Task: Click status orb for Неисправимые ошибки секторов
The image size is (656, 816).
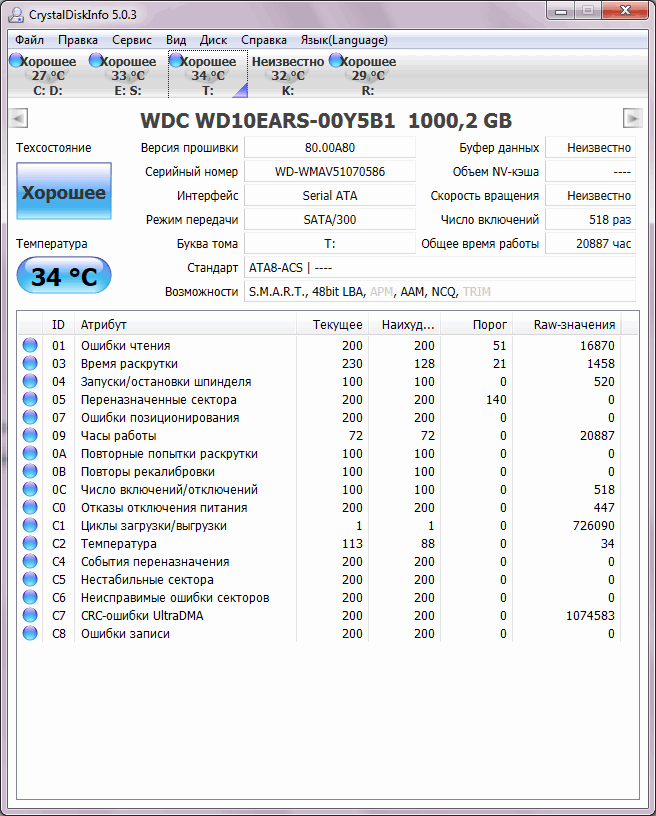Action: tap(30, 597)
